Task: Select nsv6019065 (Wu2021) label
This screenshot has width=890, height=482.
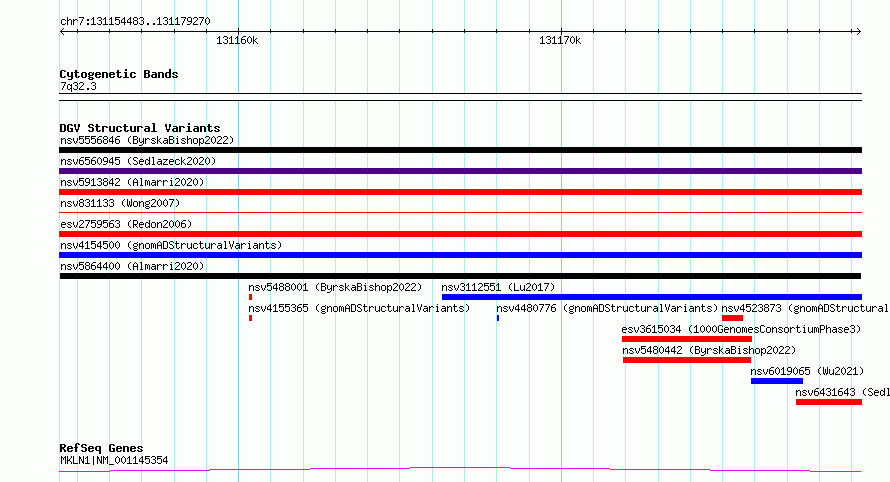Action: (x=807, y=371)
